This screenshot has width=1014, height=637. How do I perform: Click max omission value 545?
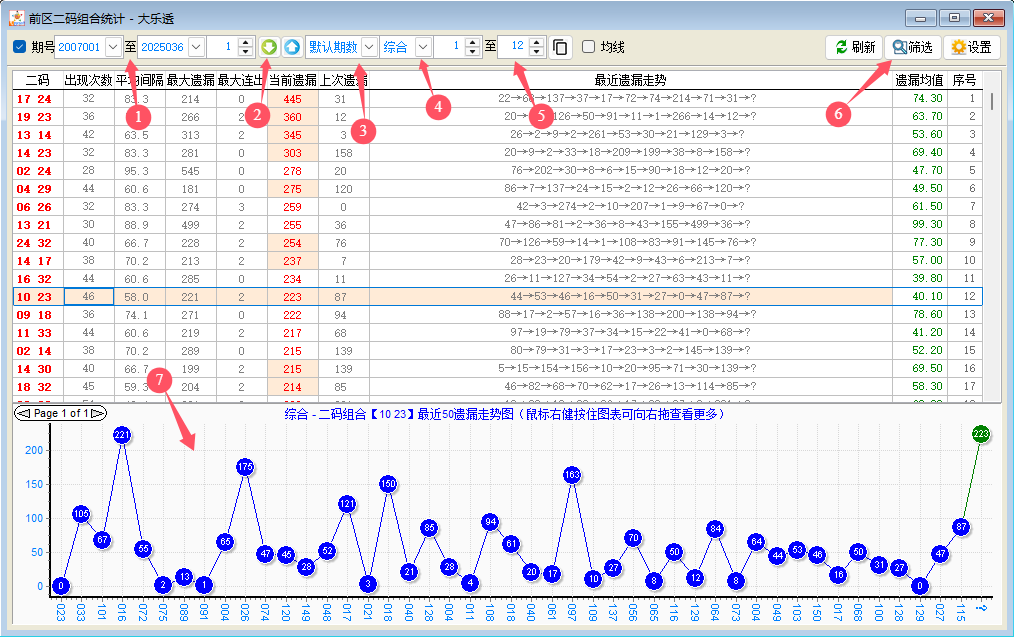tap(190, 171)
